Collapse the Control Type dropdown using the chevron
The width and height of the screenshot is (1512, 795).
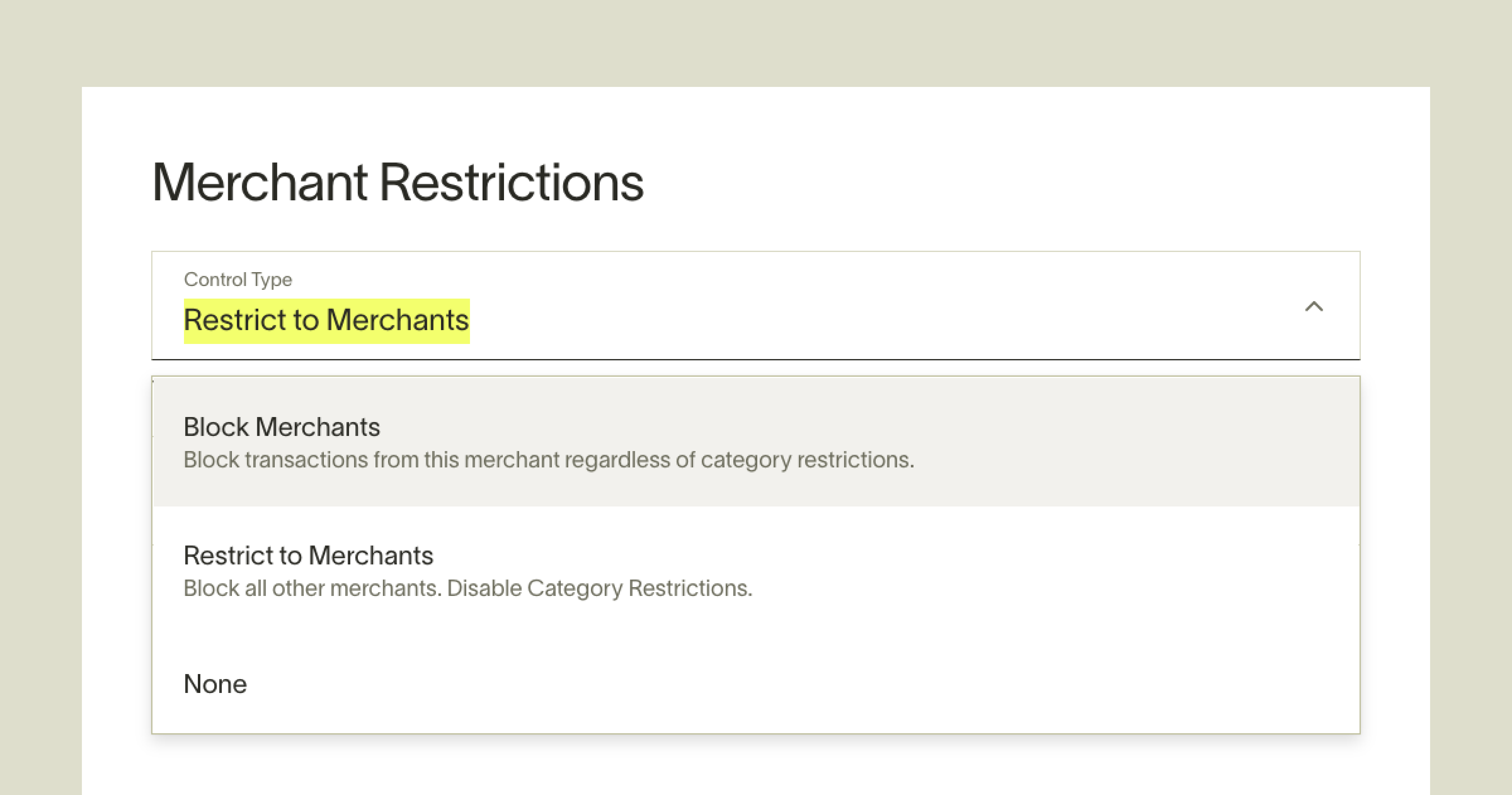coord(1314,306)
